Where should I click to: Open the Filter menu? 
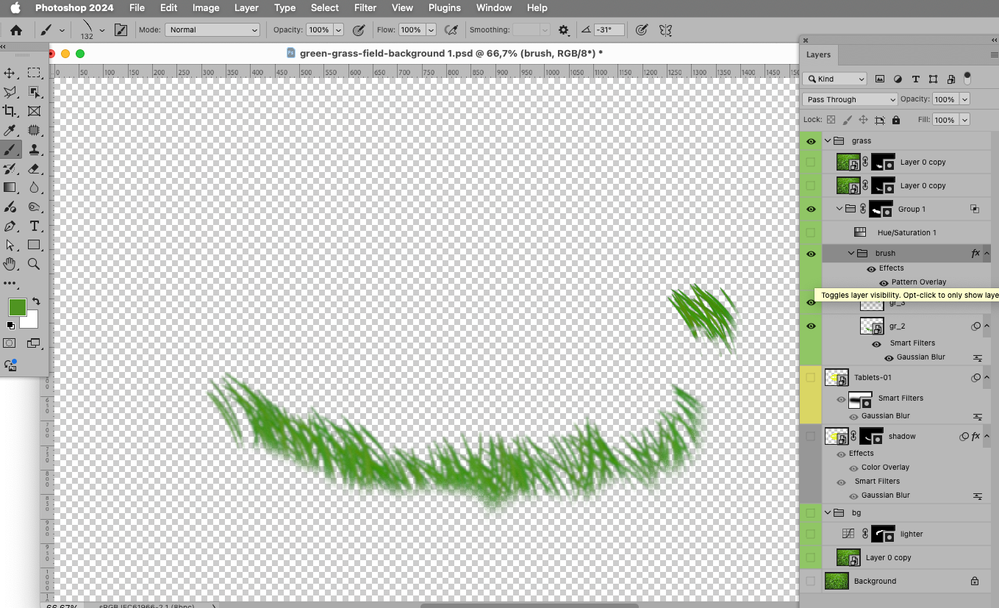coord(364,7)
